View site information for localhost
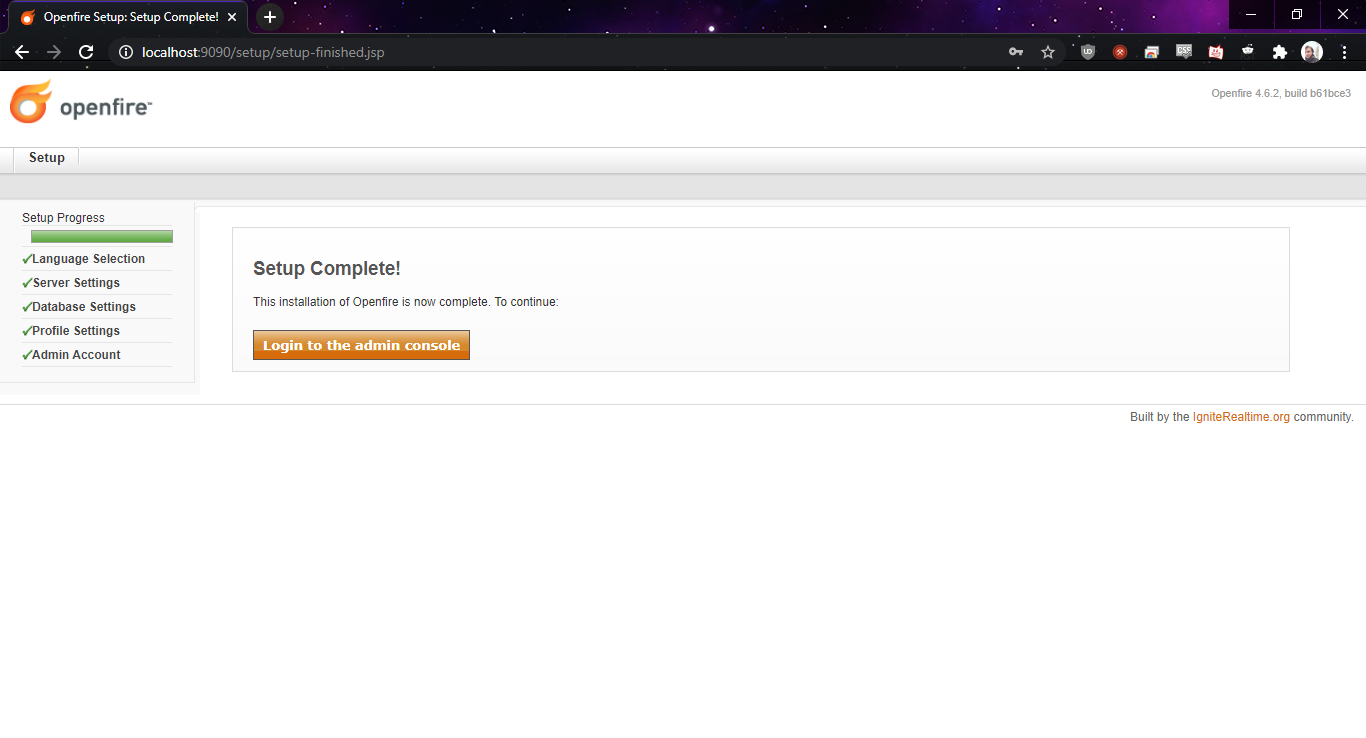 point(126,52)
